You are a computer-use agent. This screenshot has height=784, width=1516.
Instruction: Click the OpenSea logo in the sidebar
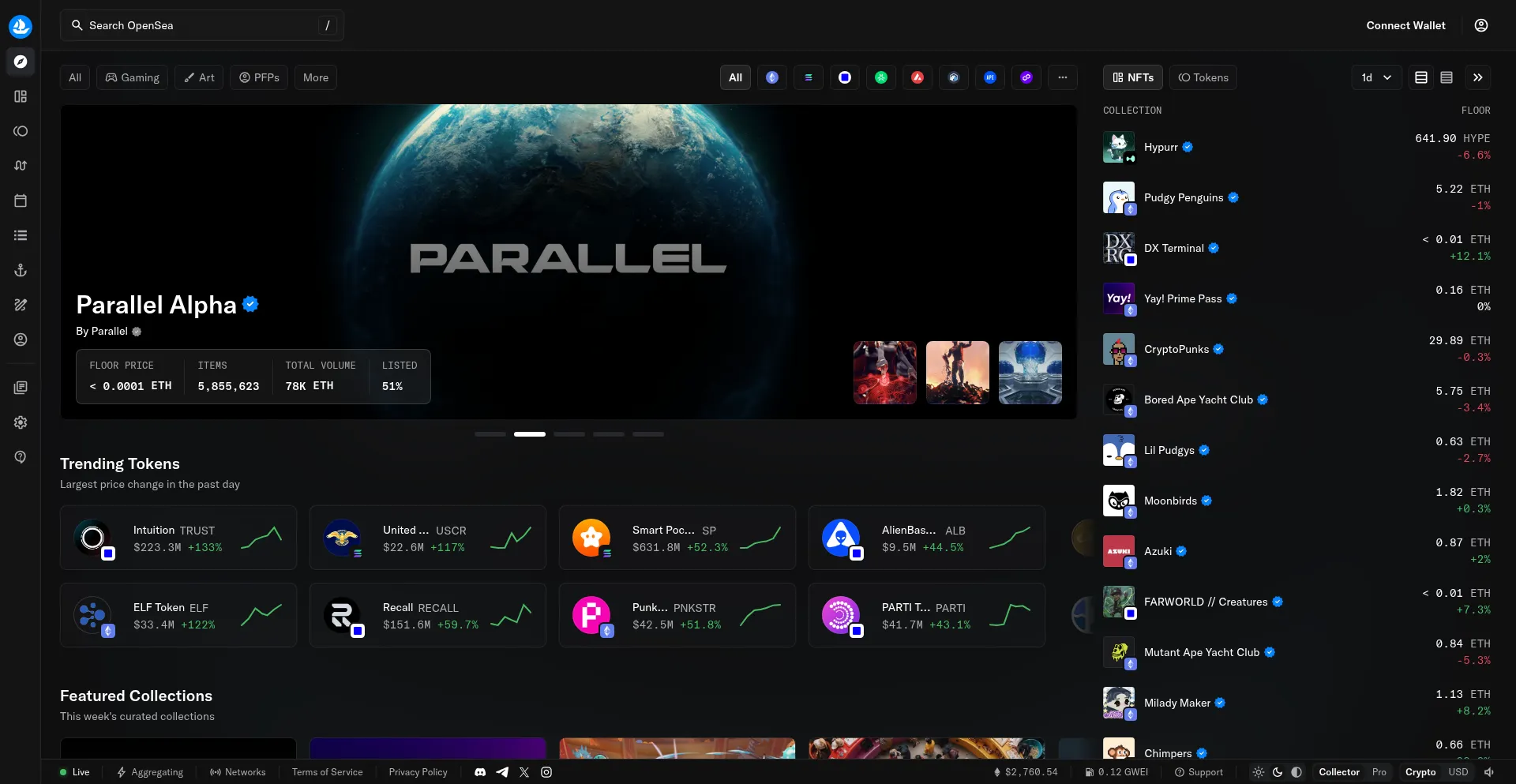(x=21, y=26)
